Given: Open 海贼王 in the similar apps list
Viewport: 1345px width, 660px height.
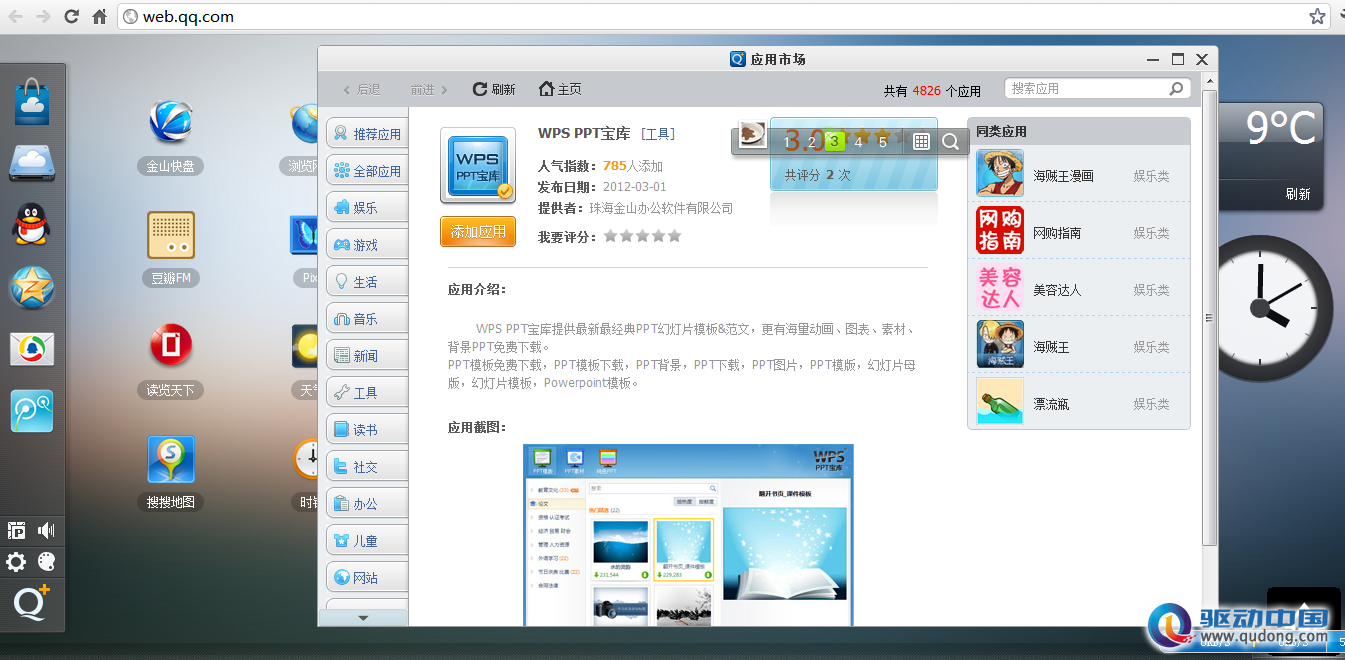Looking at the screenshot, I should click(x=1079, y=346).
